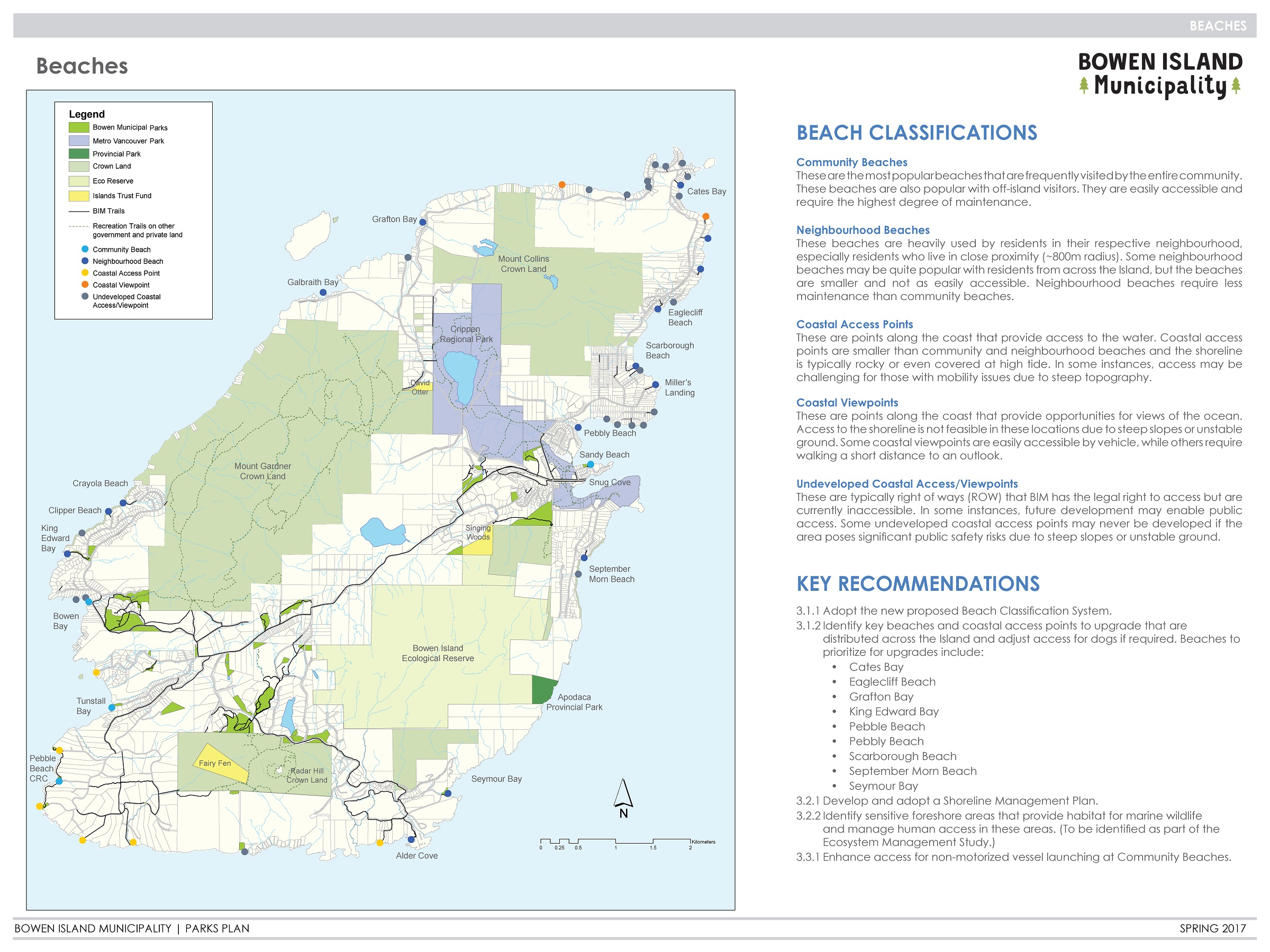The height and width of the screenshot is (952, 1270).
Task: Select the 'Mount Collins Crown Land' map label
Action: pos(524,264)
